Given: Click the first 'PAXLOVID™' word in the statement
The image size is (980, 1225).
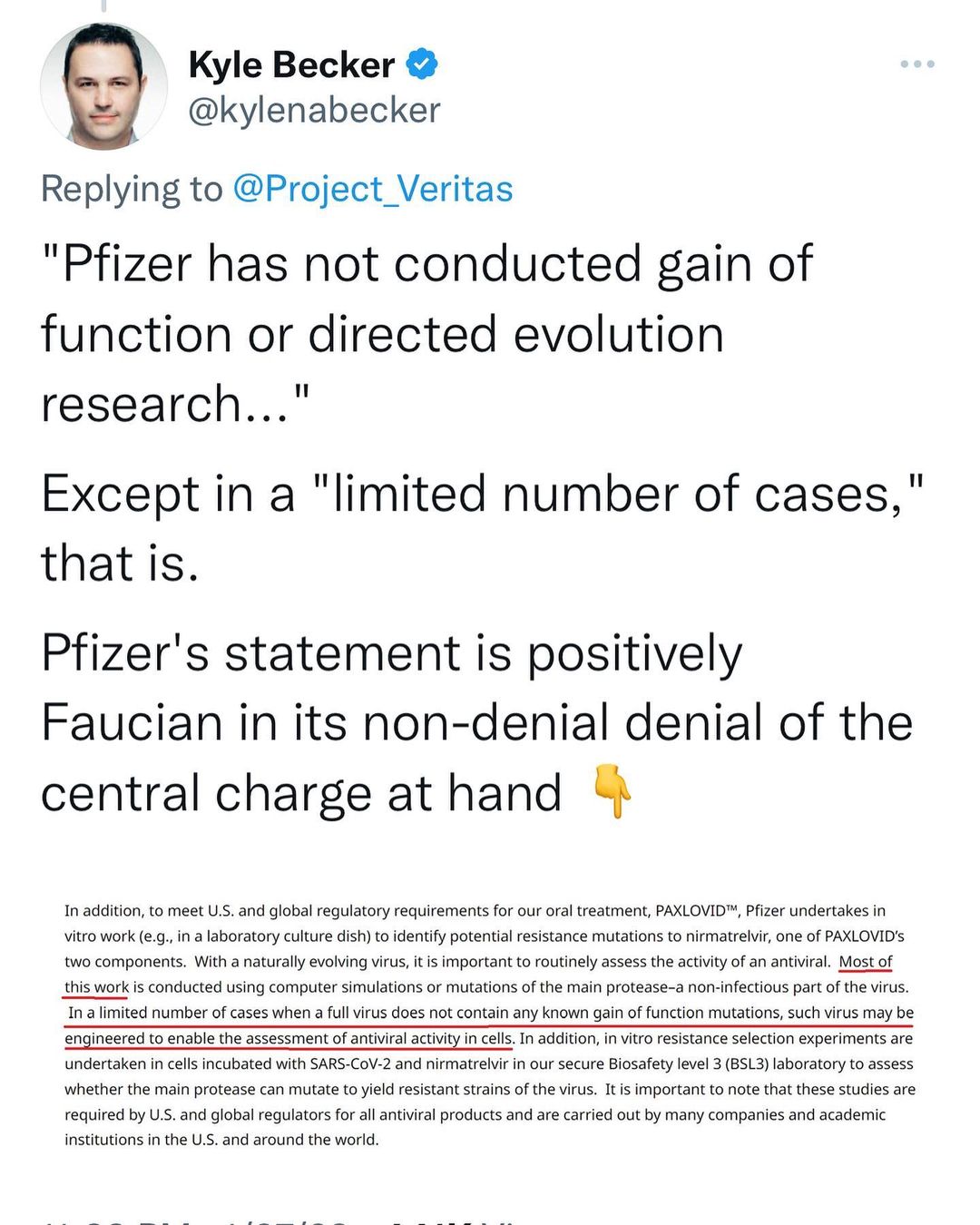Looking at the screenshot, I should pos(697,910).
